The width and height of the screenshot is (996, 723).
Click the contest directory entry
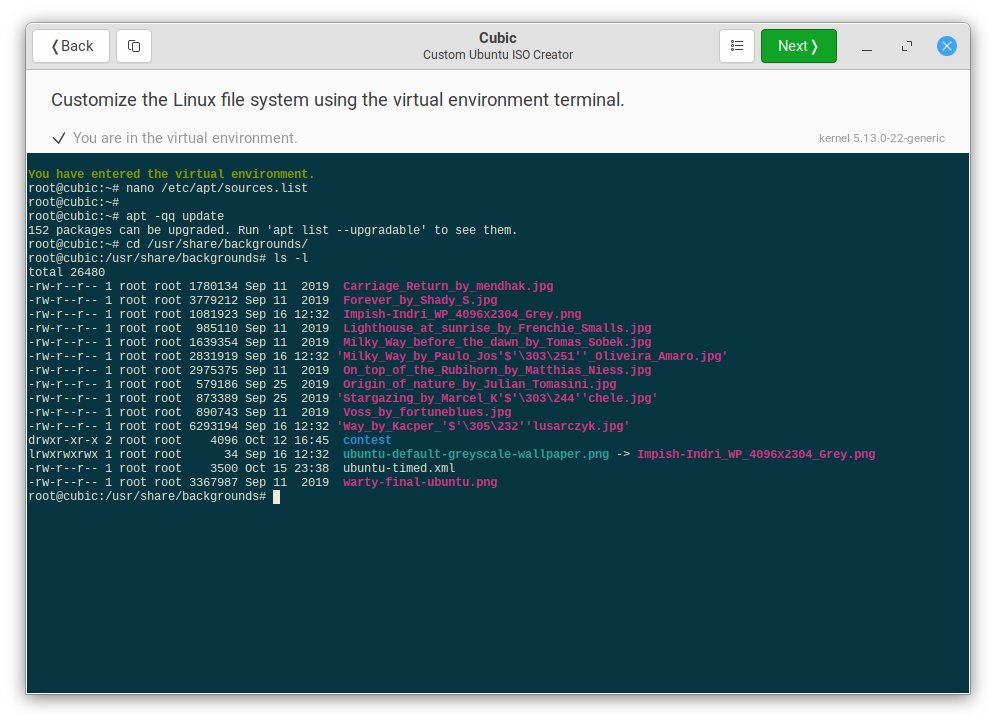tap(366, 439)
